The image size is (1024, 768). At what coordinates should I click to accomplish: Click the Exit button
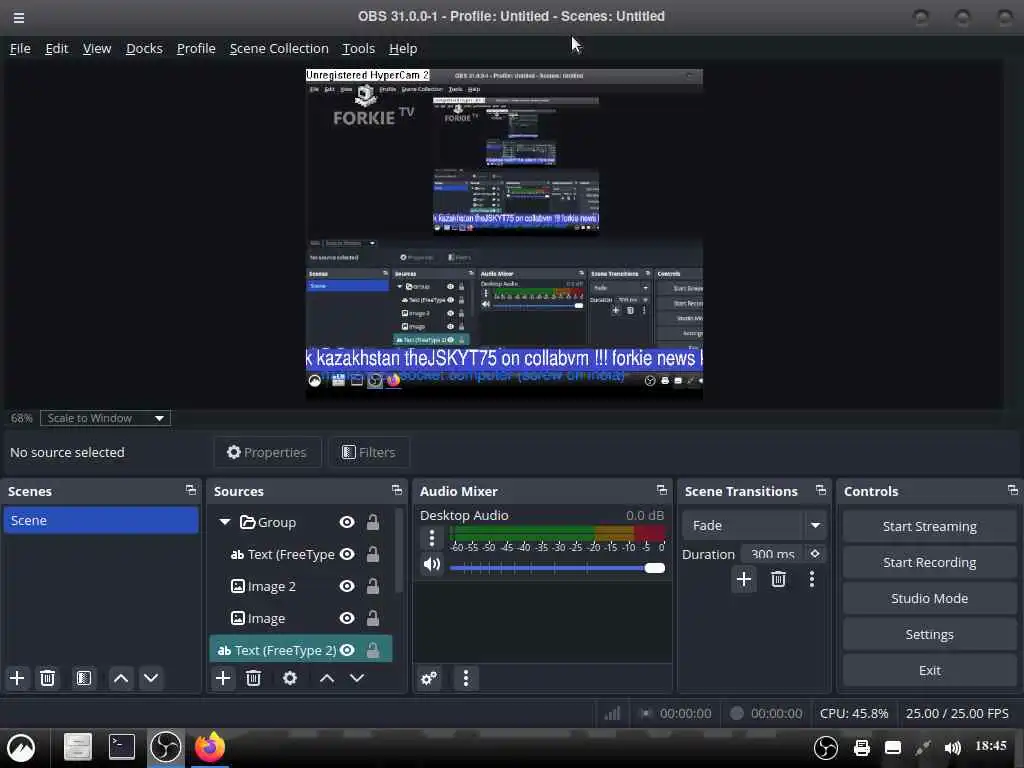click(929, 670)
